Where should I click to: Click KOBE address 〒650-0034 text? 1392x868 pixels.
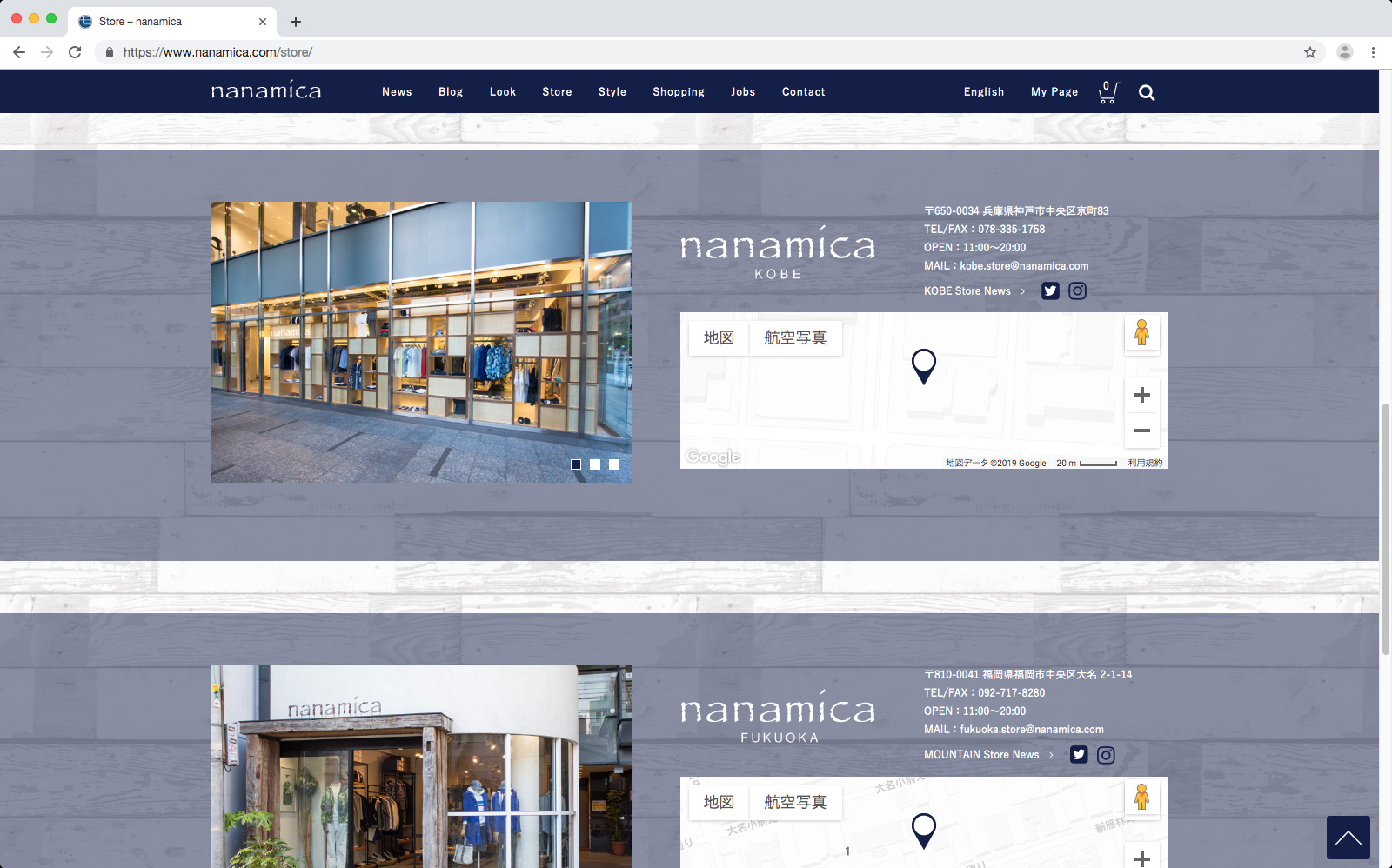pos(1016,211)
